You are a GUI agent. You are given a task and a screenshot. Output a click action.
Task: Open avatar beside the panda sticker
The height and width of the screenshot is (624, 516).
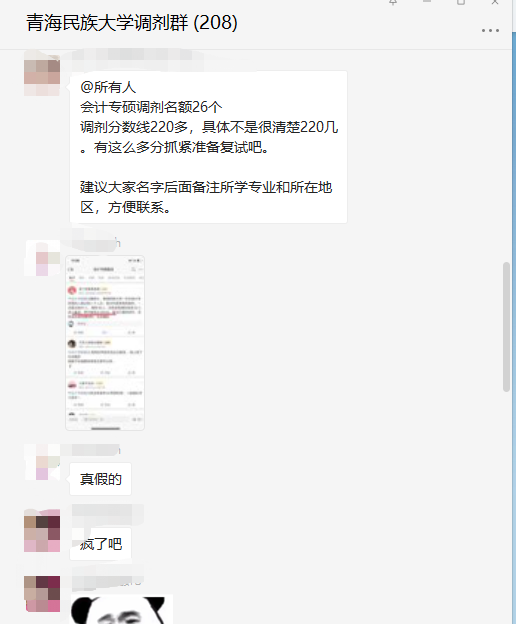[42, 594]
